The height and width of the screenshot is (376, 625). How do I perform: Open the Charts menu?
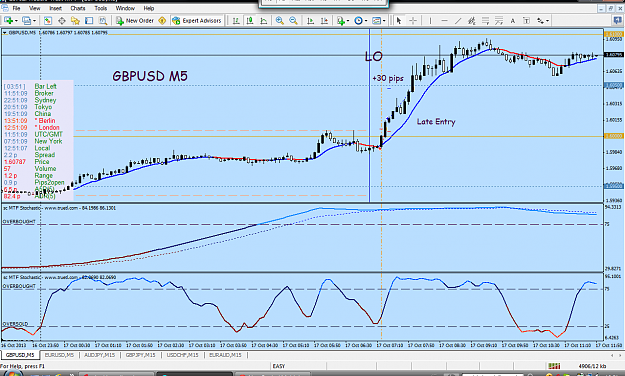coord(78,8)
